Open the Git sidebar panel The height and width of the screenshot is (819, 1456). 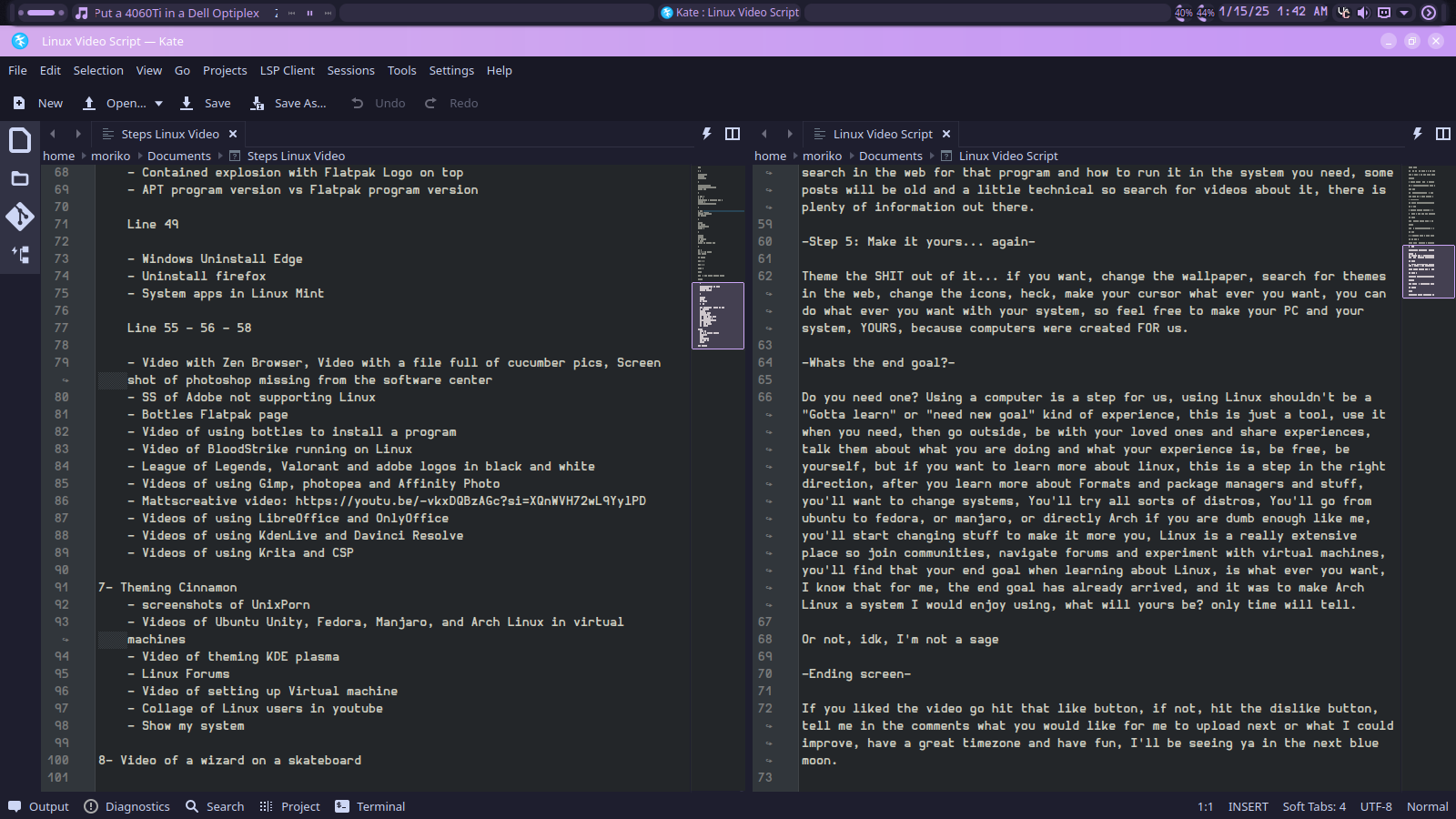(x=20, y=217)
